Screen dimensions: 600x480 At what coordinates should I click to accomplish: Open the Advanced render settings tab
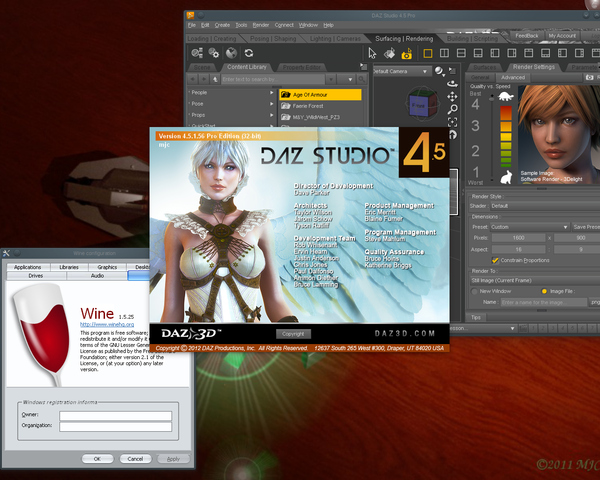click(x=513, y=77)
